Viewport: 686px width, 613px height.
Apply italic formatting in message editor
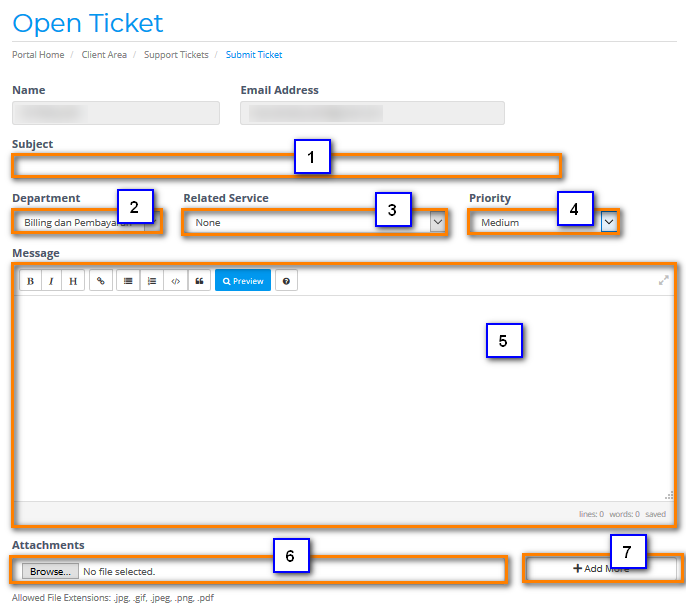click(x=51, y=281)
